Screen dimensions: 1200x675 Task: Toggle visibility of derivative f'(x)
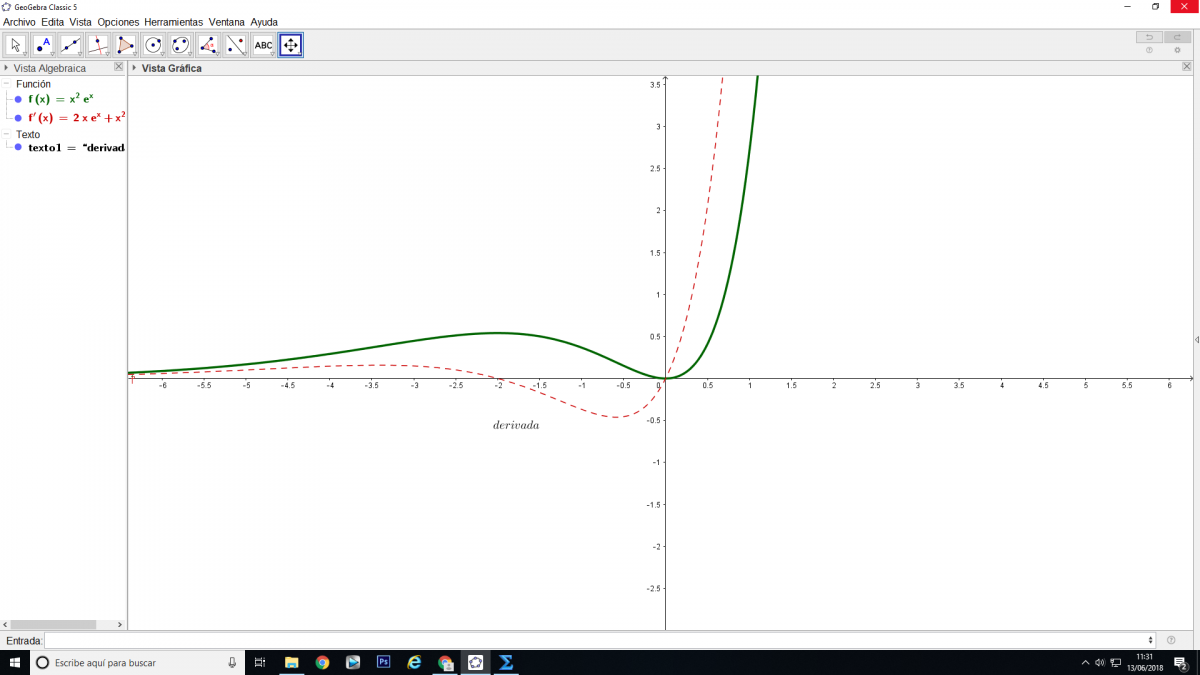click(x=18, y=118)
